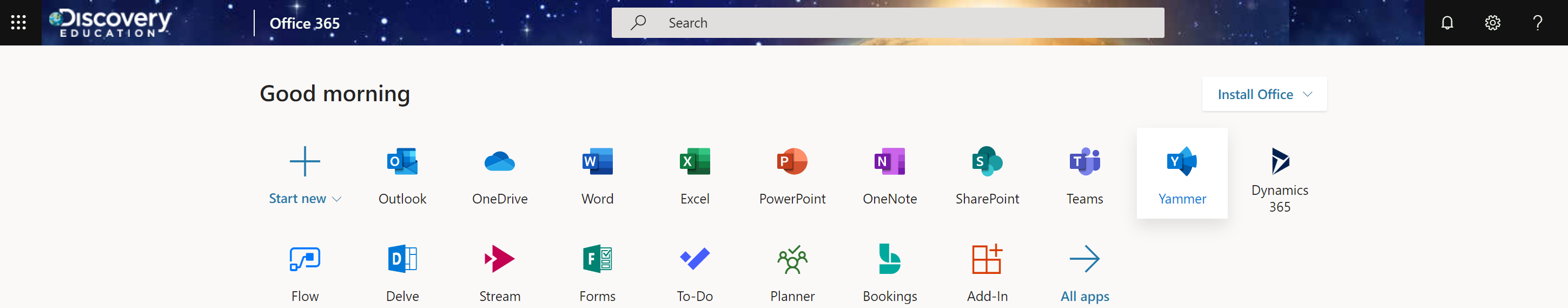Image resolution: width=1568 pixels, height=308 pixels.
Task: Click the search magnifier icon
Action: pyautogui.click(x=637, y=23)
